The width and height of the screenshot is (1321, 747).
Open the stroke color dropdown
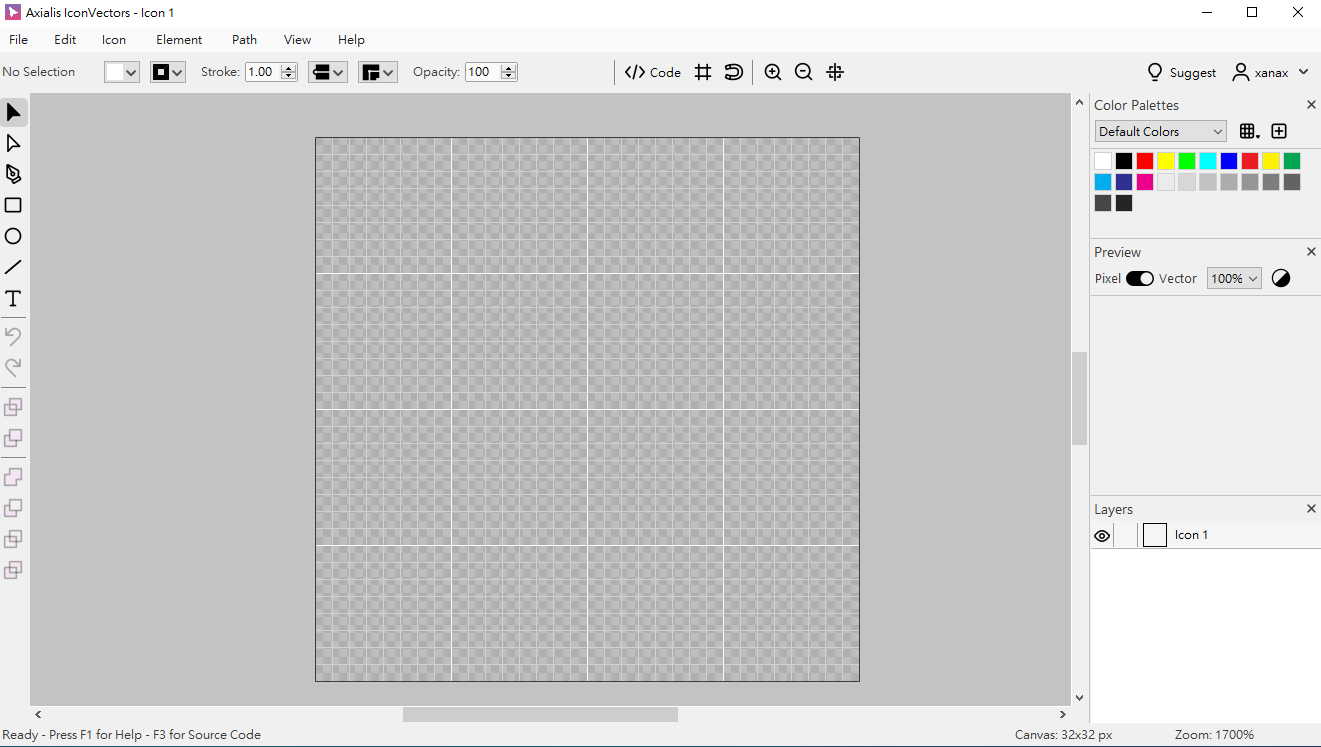(168, 72)
